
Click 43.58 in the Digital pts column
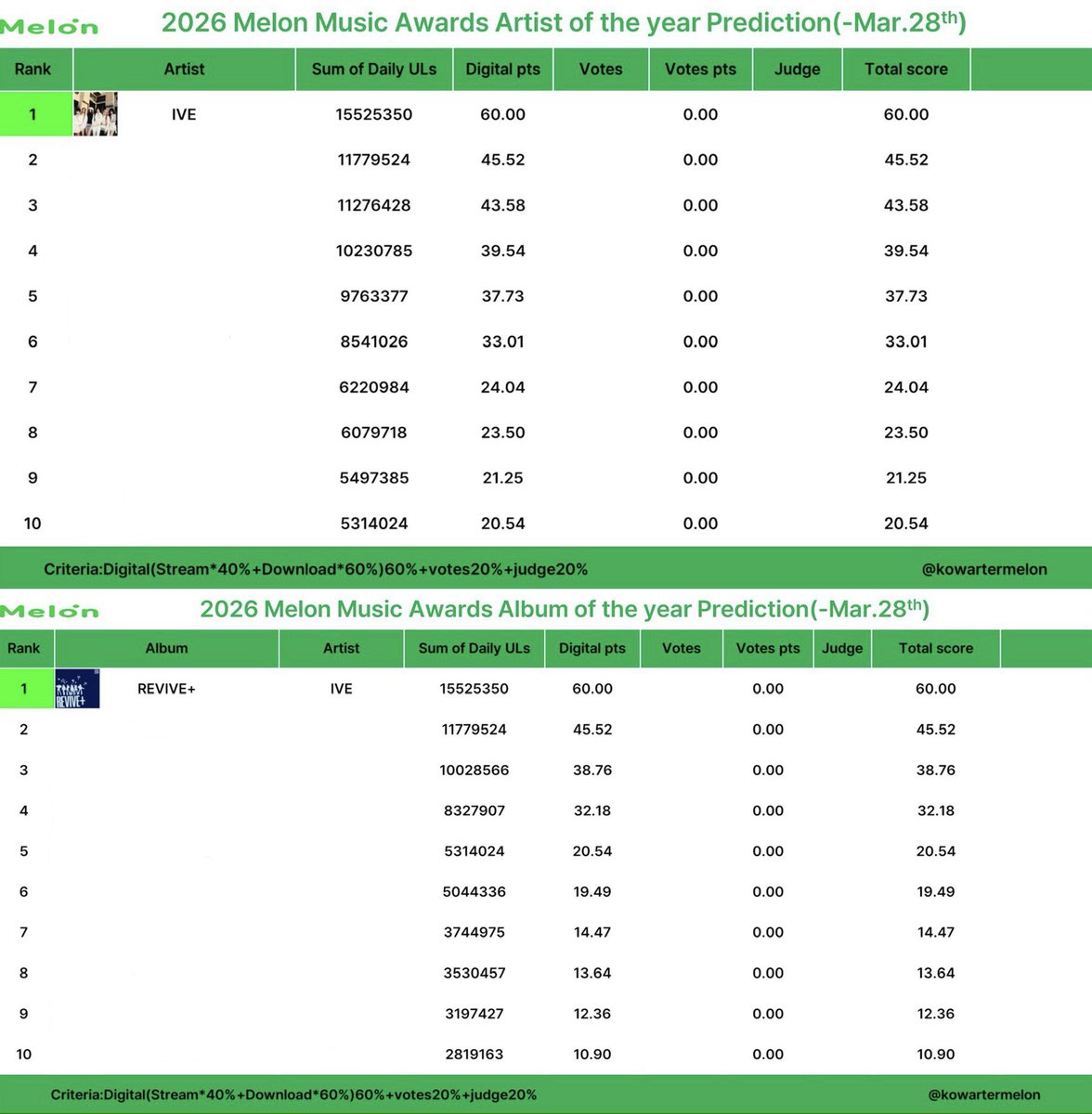tap(502, 205)
